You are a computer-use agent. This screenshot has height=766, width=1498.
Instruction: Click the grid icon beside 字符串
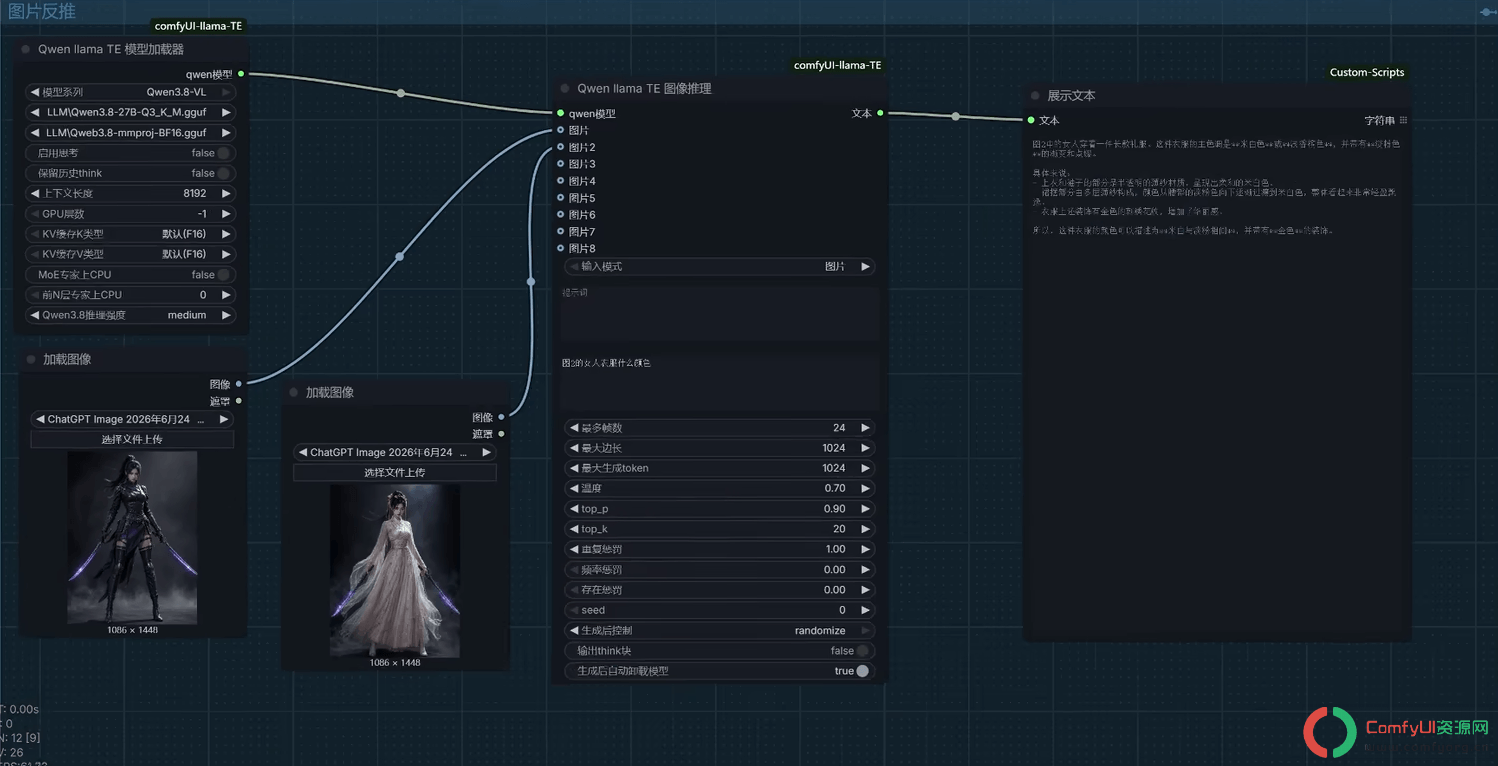point(1403,120)
